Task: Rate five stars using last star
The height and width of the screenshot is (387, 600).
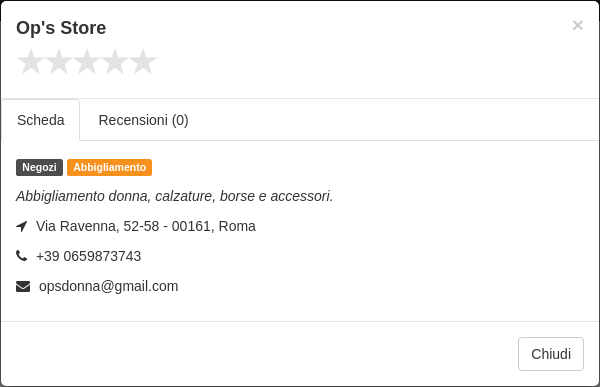Action: (x=143, y=62)
